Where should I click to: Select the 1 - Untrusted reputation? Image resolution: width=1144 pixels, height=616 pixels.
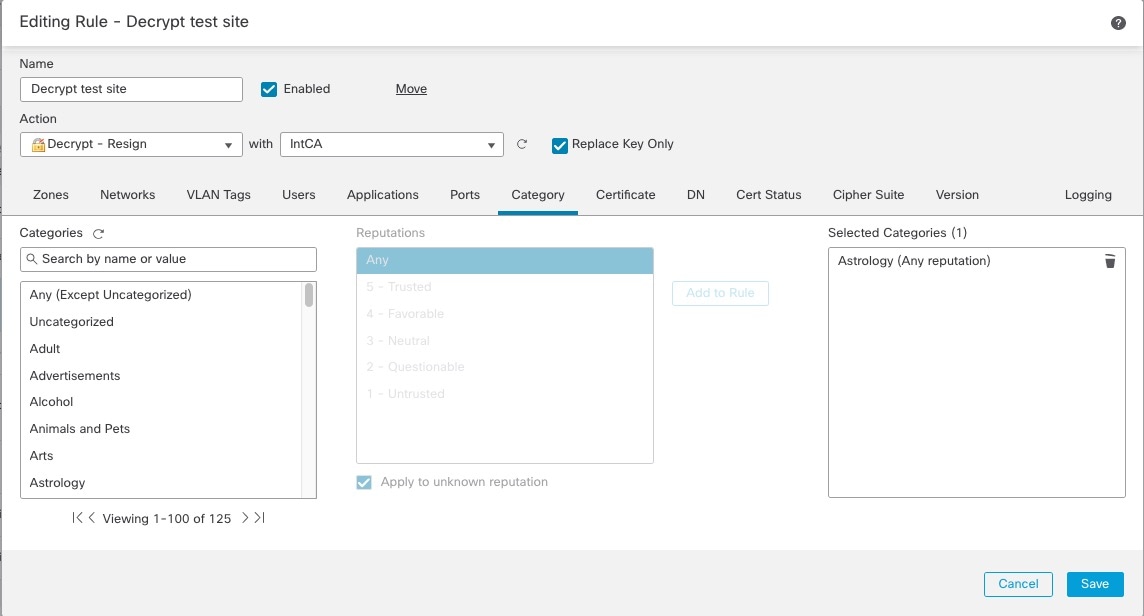(x=505, y=394)
